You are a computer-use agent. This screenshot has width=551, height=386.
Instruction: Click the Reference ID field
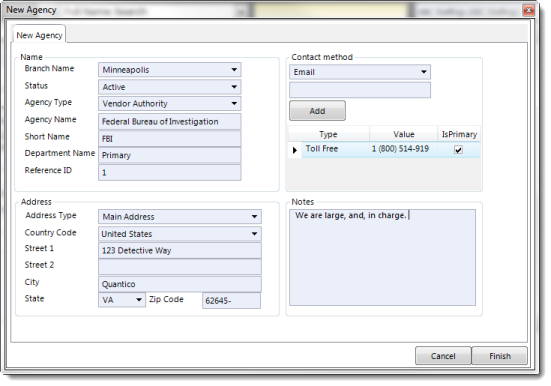[x=169, y=172]
